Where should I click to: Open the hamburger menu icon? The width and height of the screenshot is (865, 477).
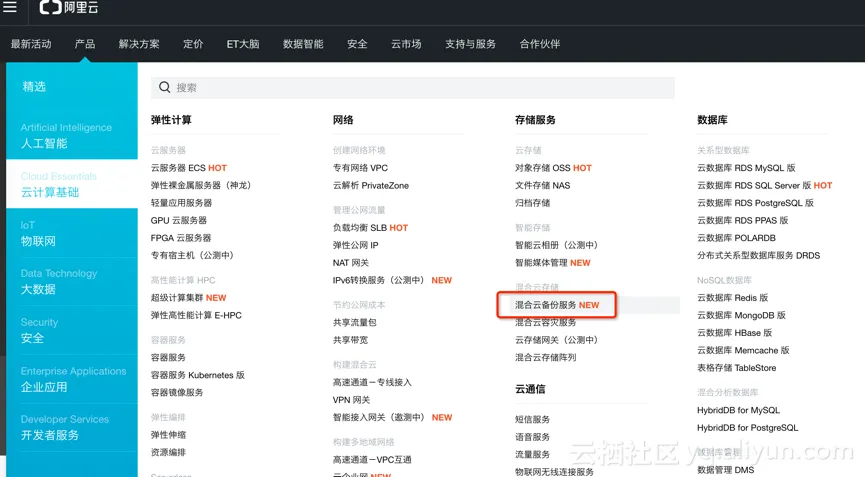pyautogui.click(x=10, y=7)
